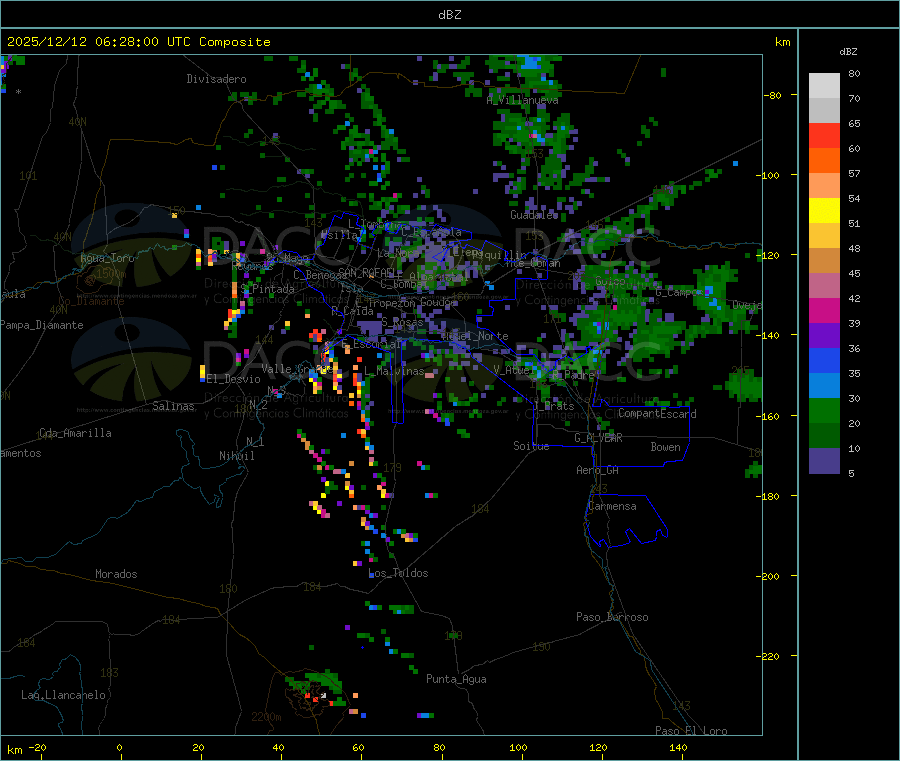Click the Pampa_Diamante label
The width and height of the screenshot is (900, 761).
point(42,325)
